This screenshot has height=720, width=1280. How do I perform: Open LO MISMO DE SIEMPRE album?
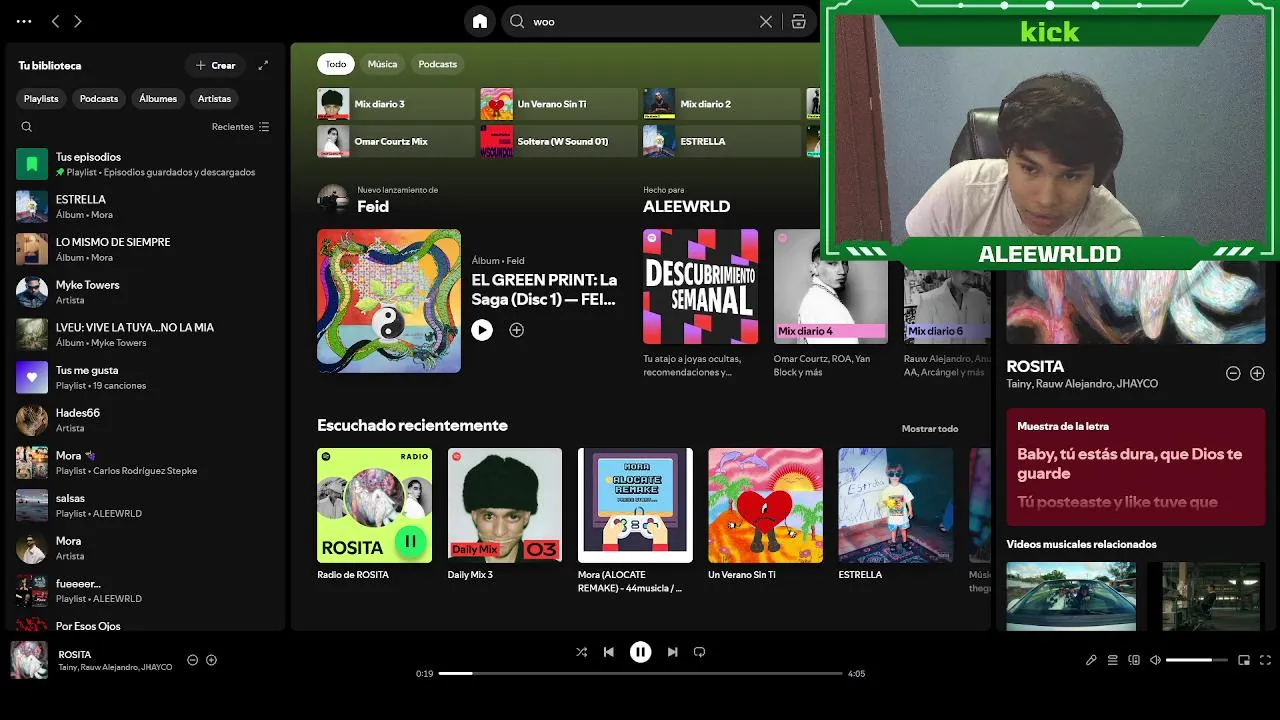click(144, 249)
